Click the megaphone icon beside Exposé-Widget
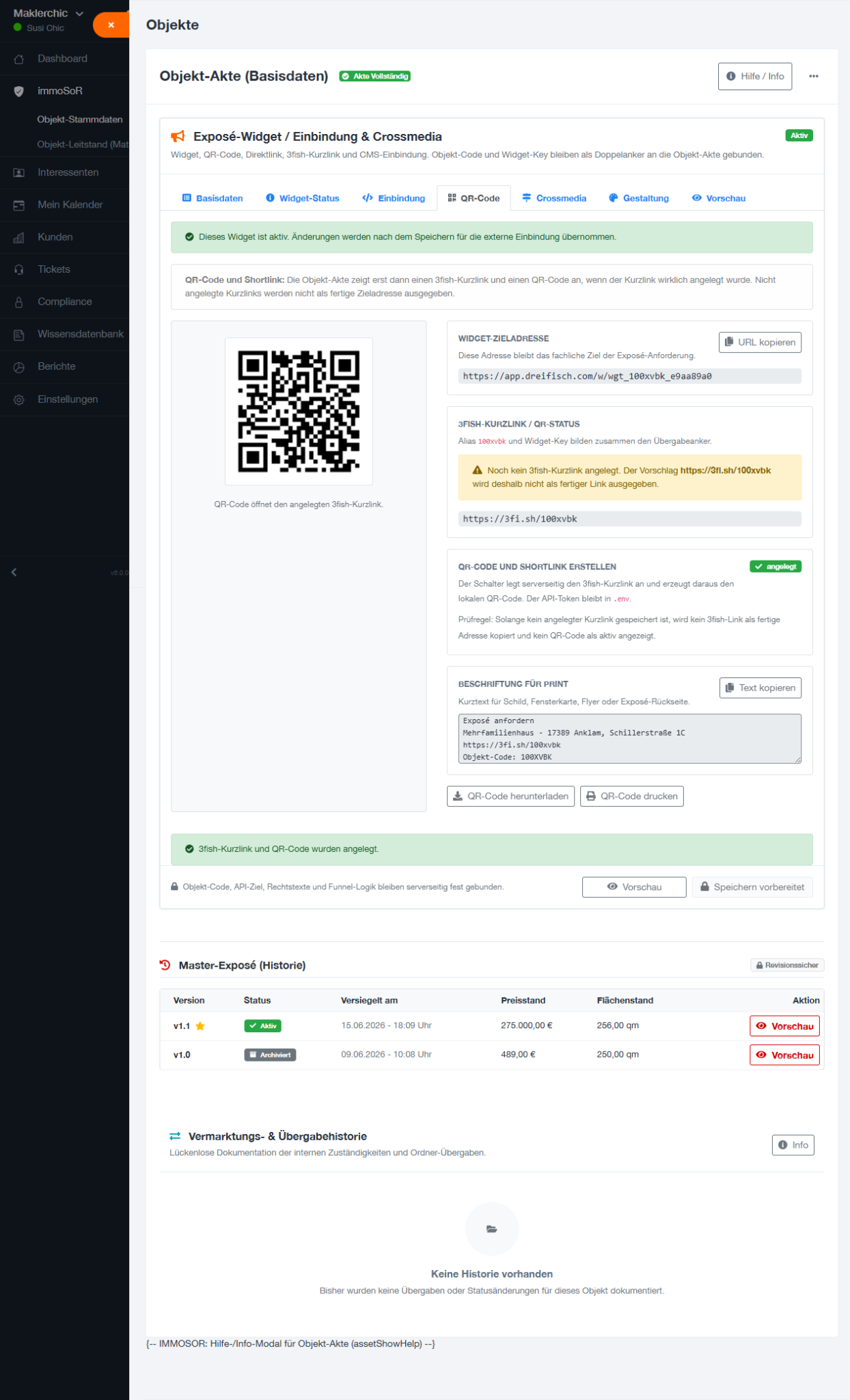This screenshot has height=1400, width=850. 178,137
